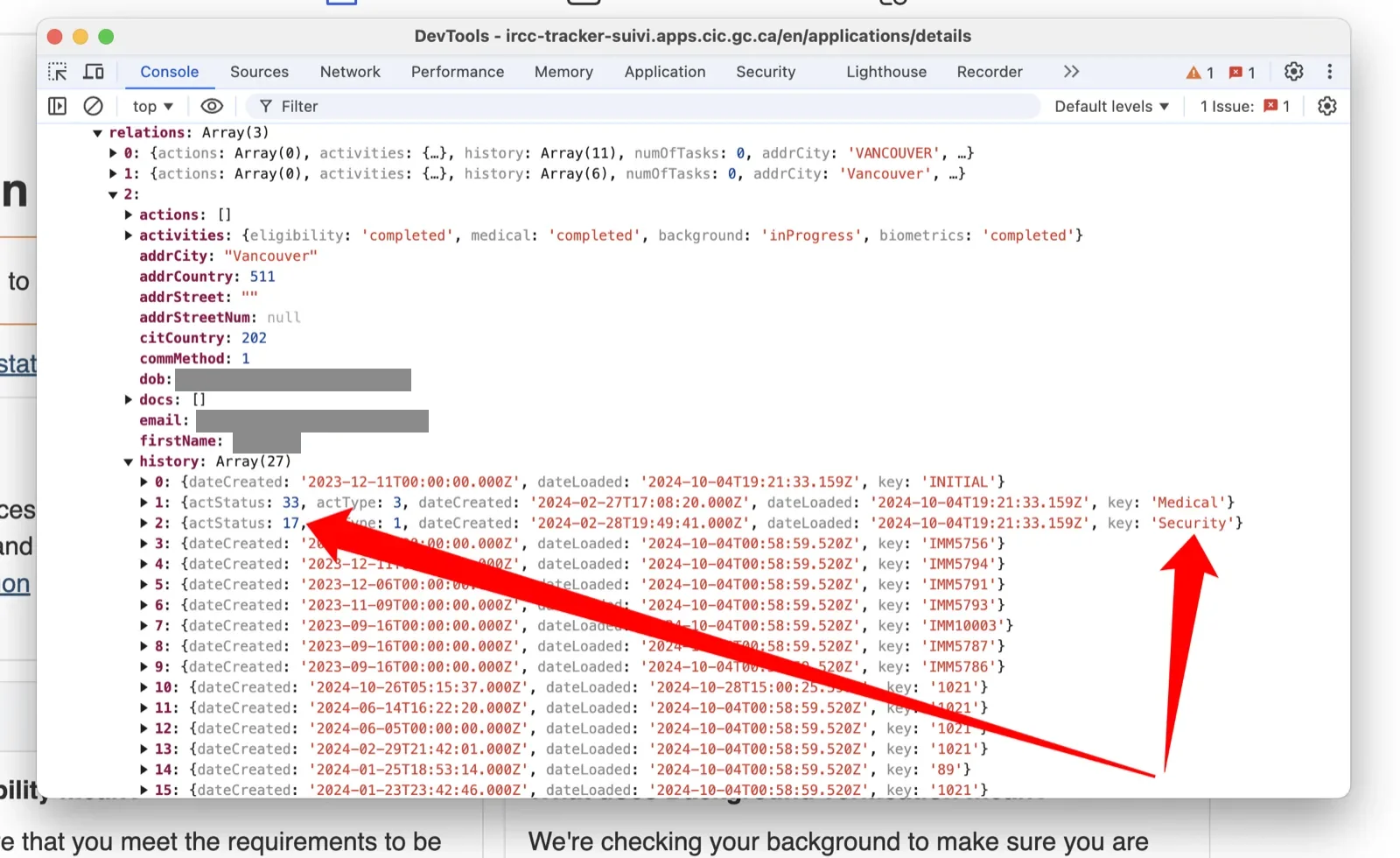The width and height of the screenshot is (1400, 858).
Task: Clear the console with the ban icon
Action: 93,106
